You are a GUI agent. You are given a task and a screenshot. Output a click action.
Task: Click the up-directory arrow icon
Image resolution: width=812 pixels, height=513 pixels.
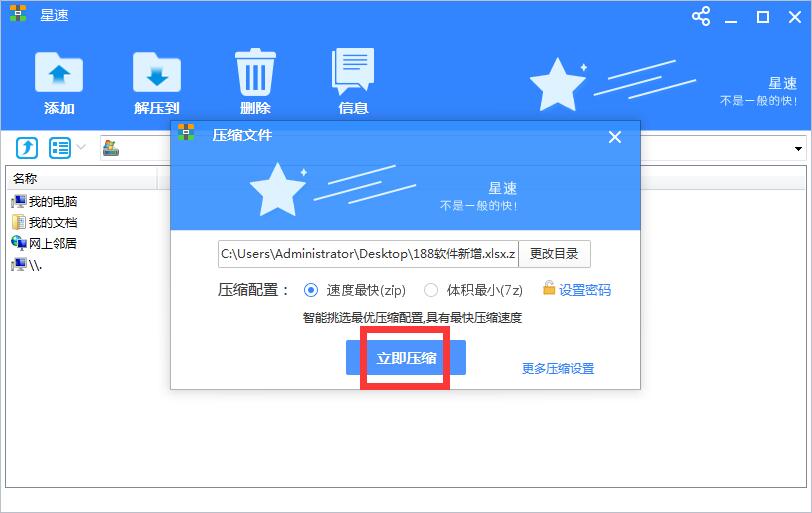[x=27, y=148]
